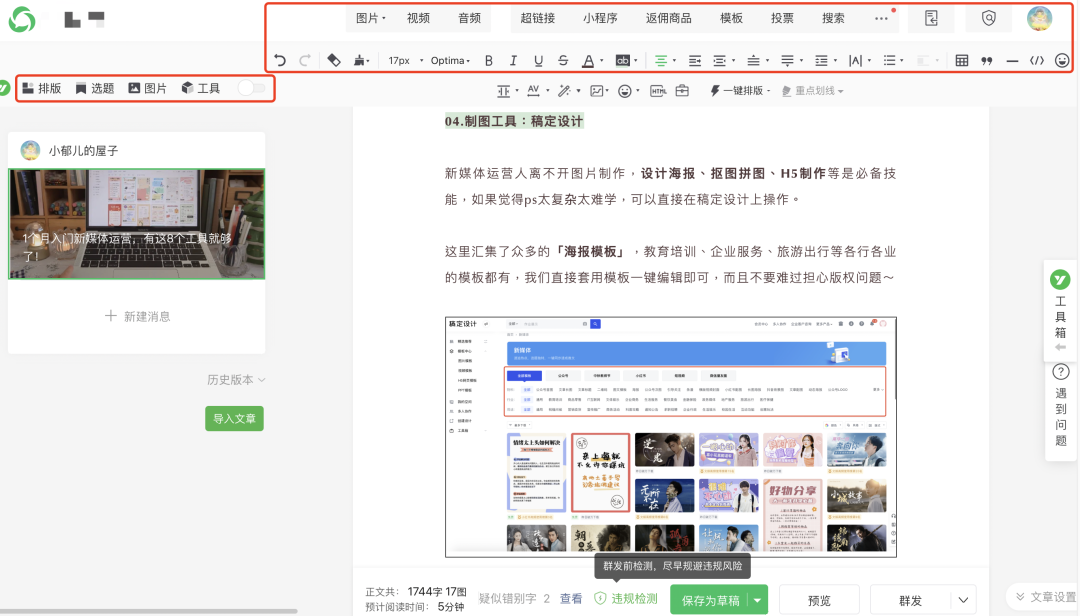Image resolution: width=1080 pixels, height=616 pixels.
Task: Open the 返佣商品 menu item
Action: pos(669,19)
